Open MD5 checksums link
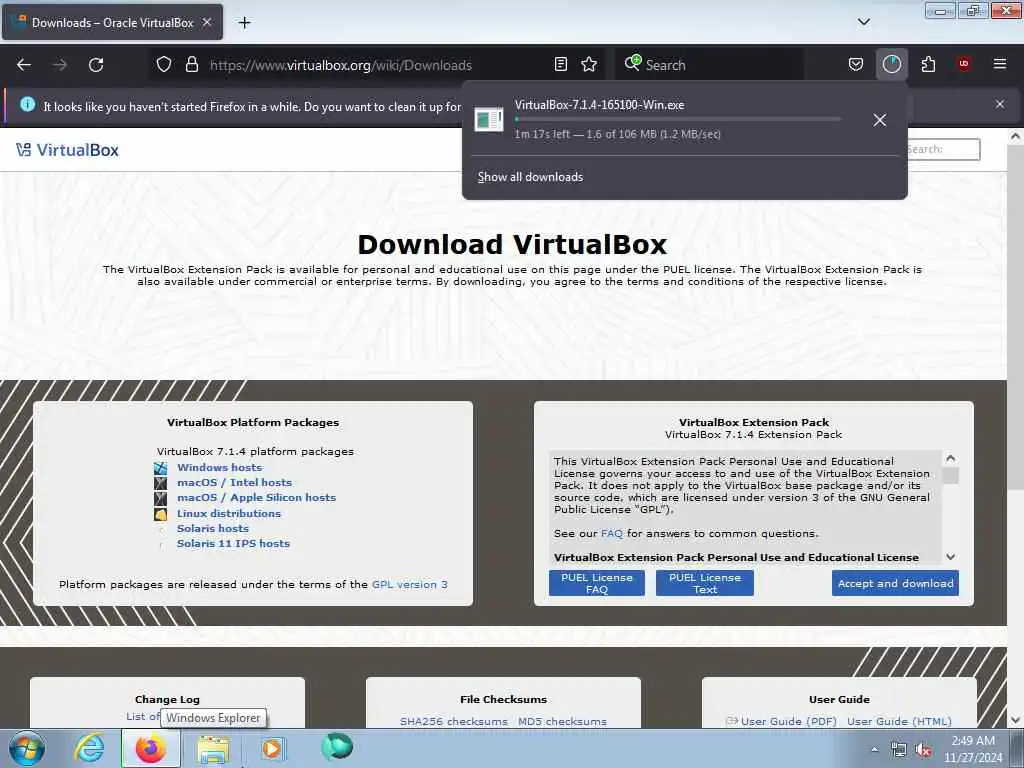This screenshot has height=768, width=1024. tap(562, 722)
